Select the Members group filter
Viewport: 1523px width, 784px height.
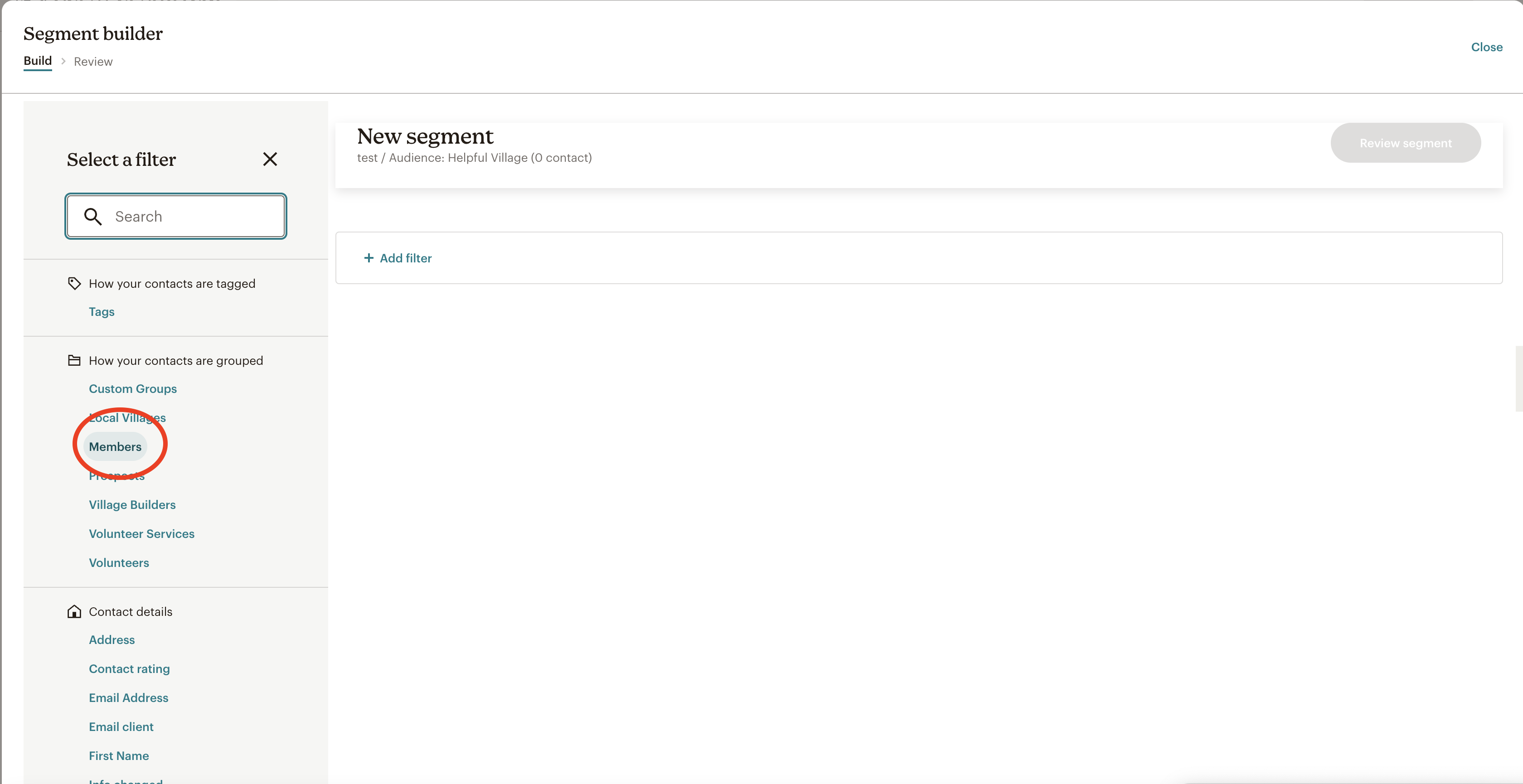coord(115,446)
